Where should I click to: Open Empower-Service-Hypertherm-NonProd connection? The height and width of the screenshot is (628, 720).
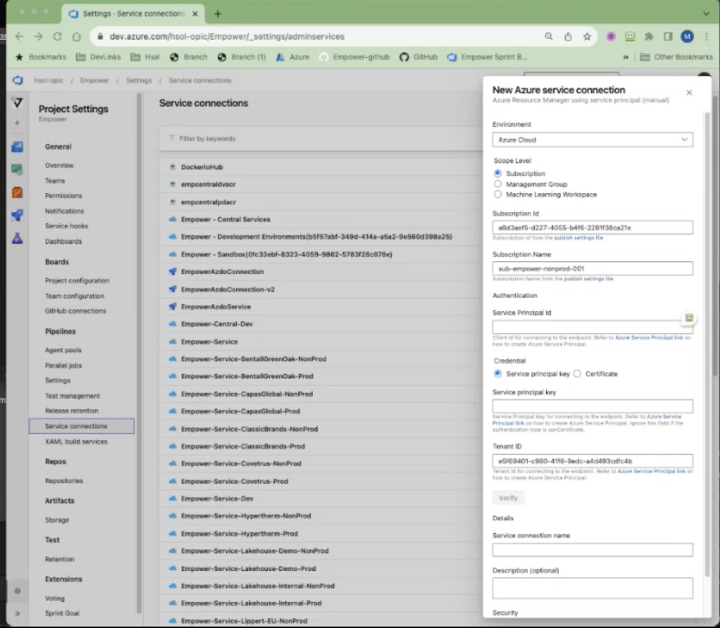click(x=246, y=516)
